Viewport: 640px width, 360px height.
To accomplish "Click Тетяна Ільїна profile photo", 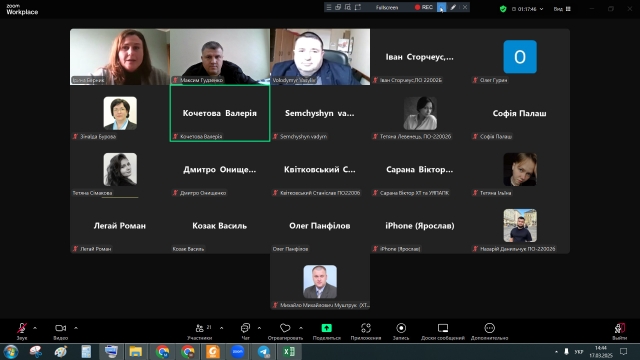I will click(520, 169).
